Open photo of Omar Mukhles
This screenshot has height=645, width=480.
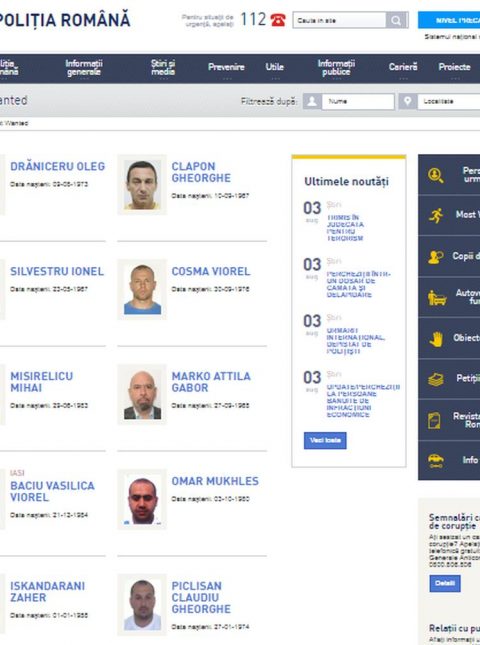142,499
